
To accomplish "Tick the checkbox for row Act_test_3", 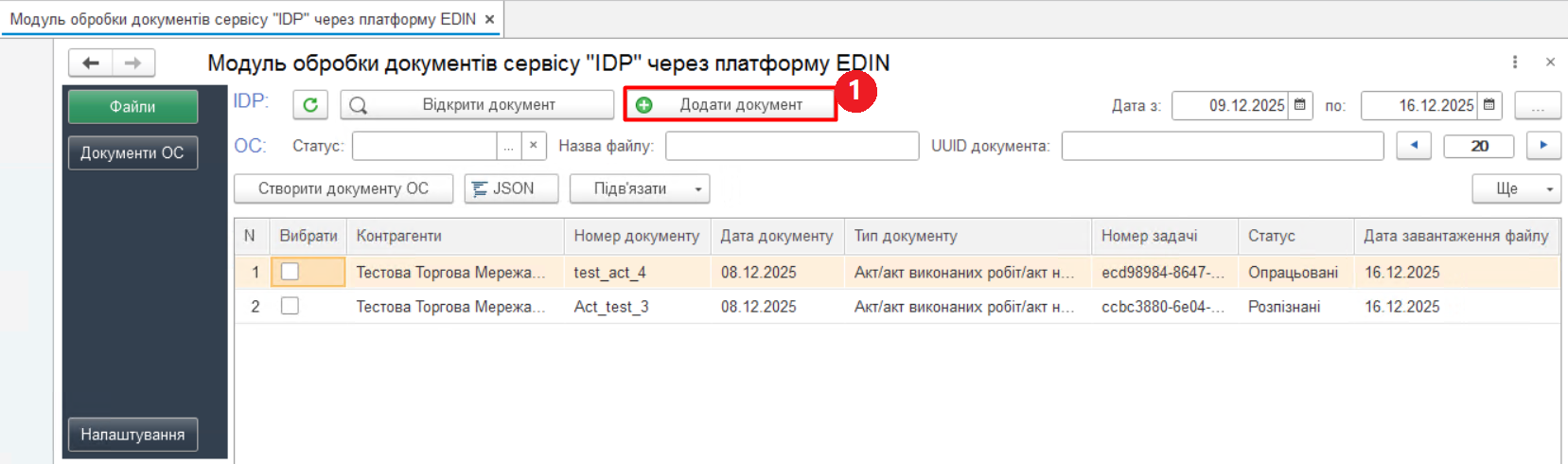I will [x=291, y=306].
